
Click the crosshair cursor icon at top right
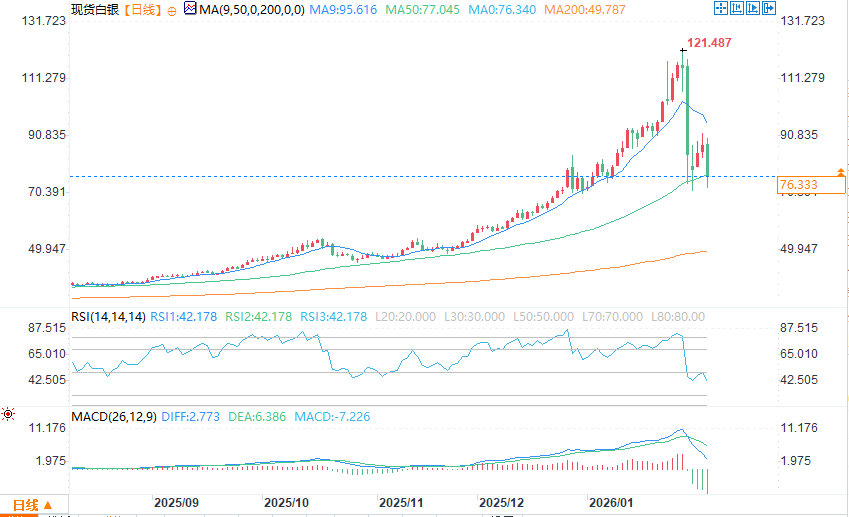721,8
